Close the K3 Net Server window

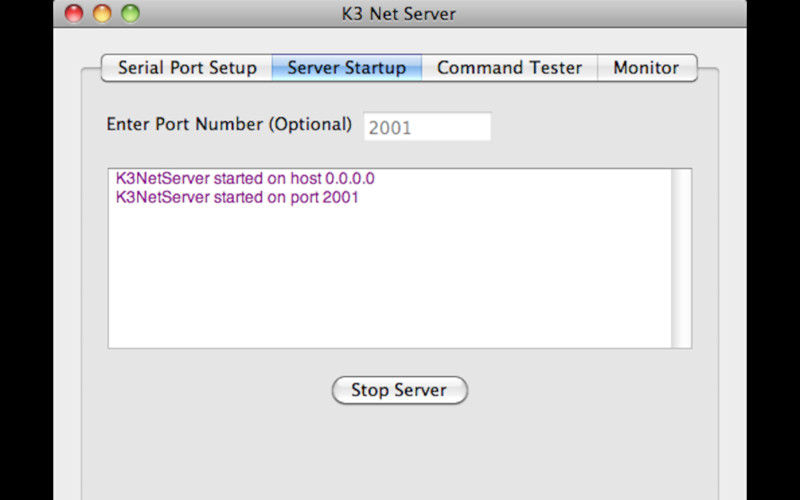(x=74, y=13)
